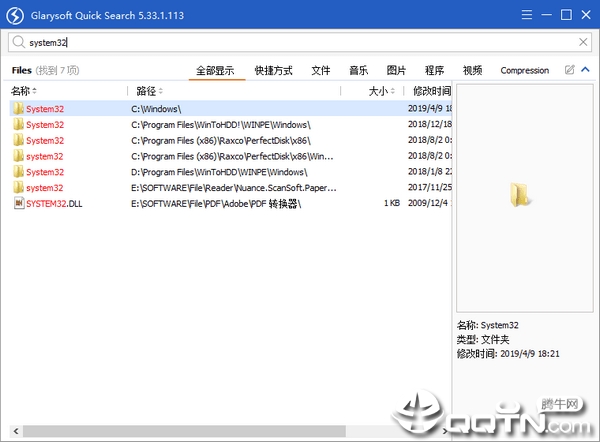Viewport: 600px width, 442px height.
Task: Switch to the 文件 tab
Action: pyautogui.click(x=321, y=70)
